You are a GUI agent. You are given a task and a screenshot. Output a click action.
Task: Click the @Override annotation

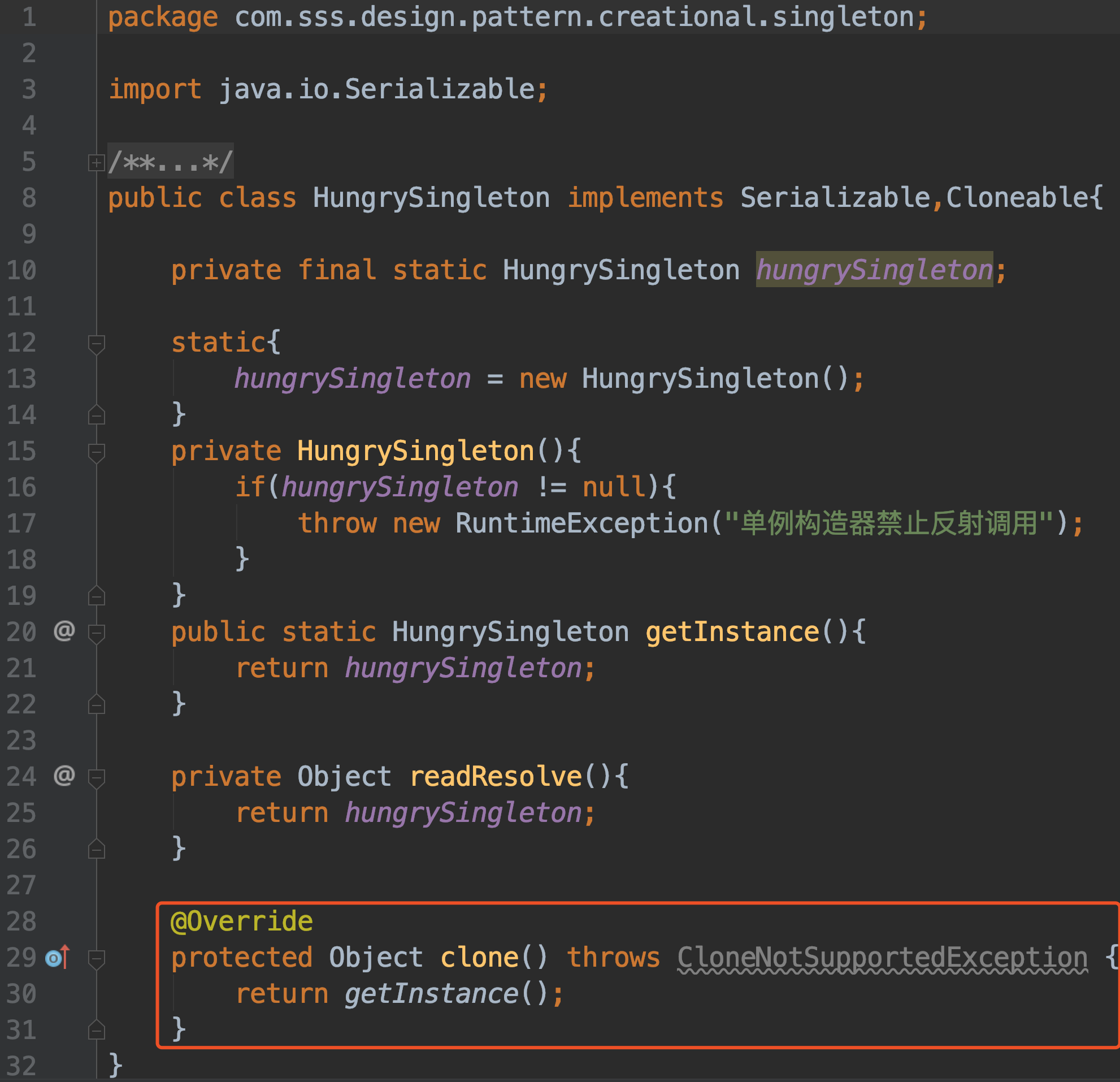tap(241, 921)
